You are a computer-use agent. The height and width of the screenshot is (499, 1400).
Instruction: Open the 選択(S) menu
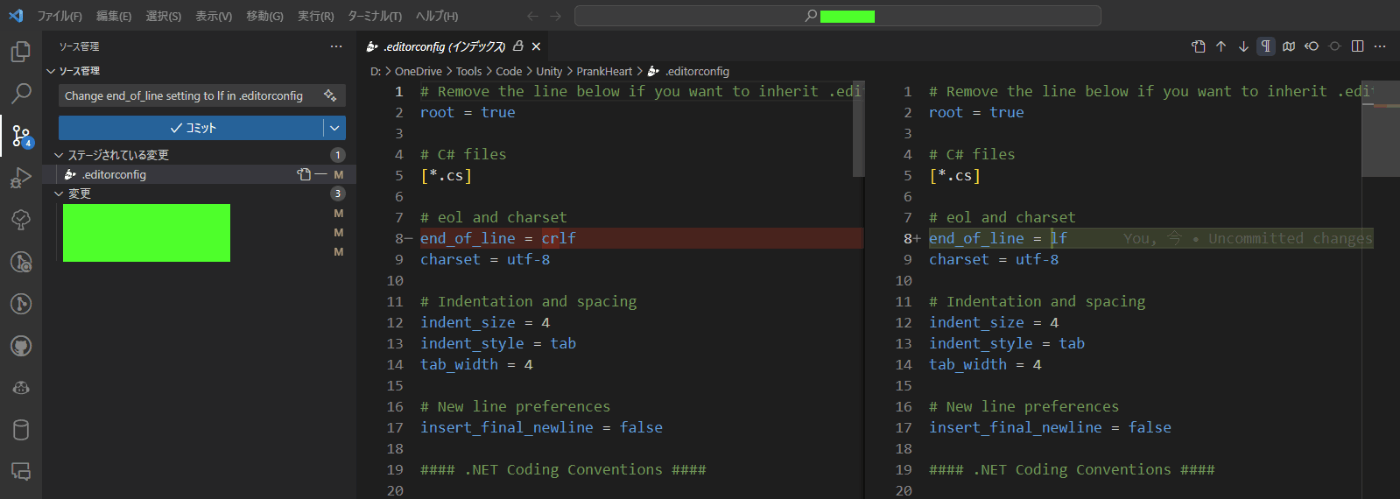click(x=163, y=16)
